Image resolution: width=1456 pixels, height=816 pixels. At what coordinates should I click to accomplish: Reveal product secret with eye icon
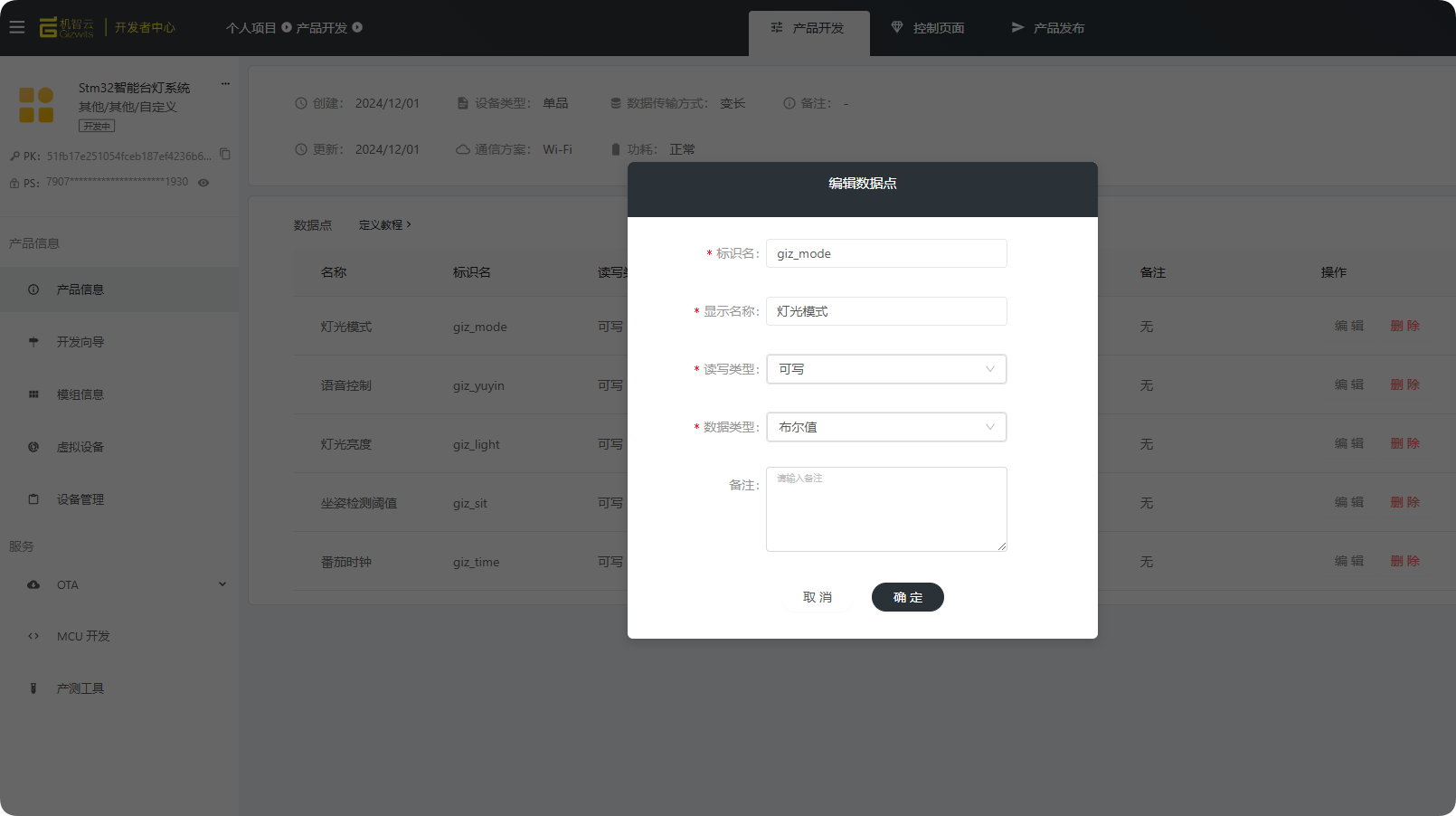point(203,183)
